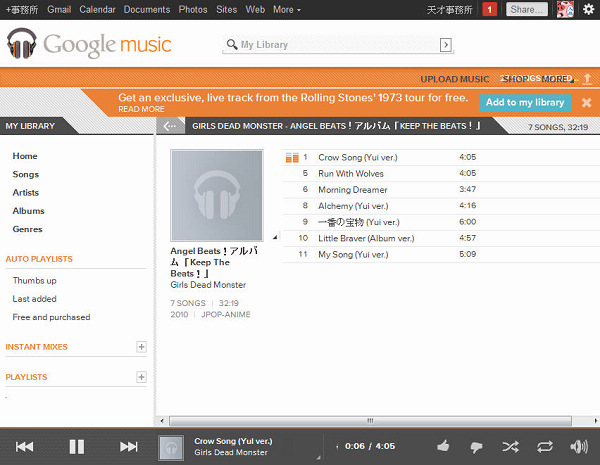Open the READ MORE link
The width and height of the screenshot is (600, 465).
click(141, 109)
